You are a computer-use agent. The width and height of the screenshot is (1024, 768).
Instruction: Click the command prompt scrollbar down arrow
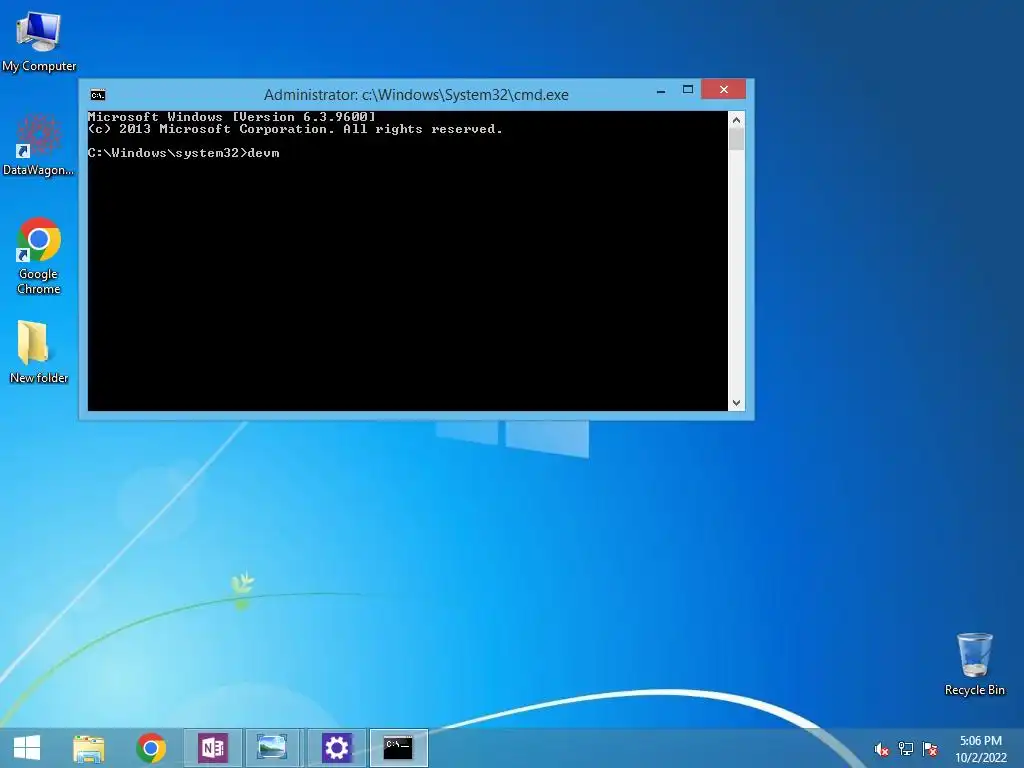736,403
